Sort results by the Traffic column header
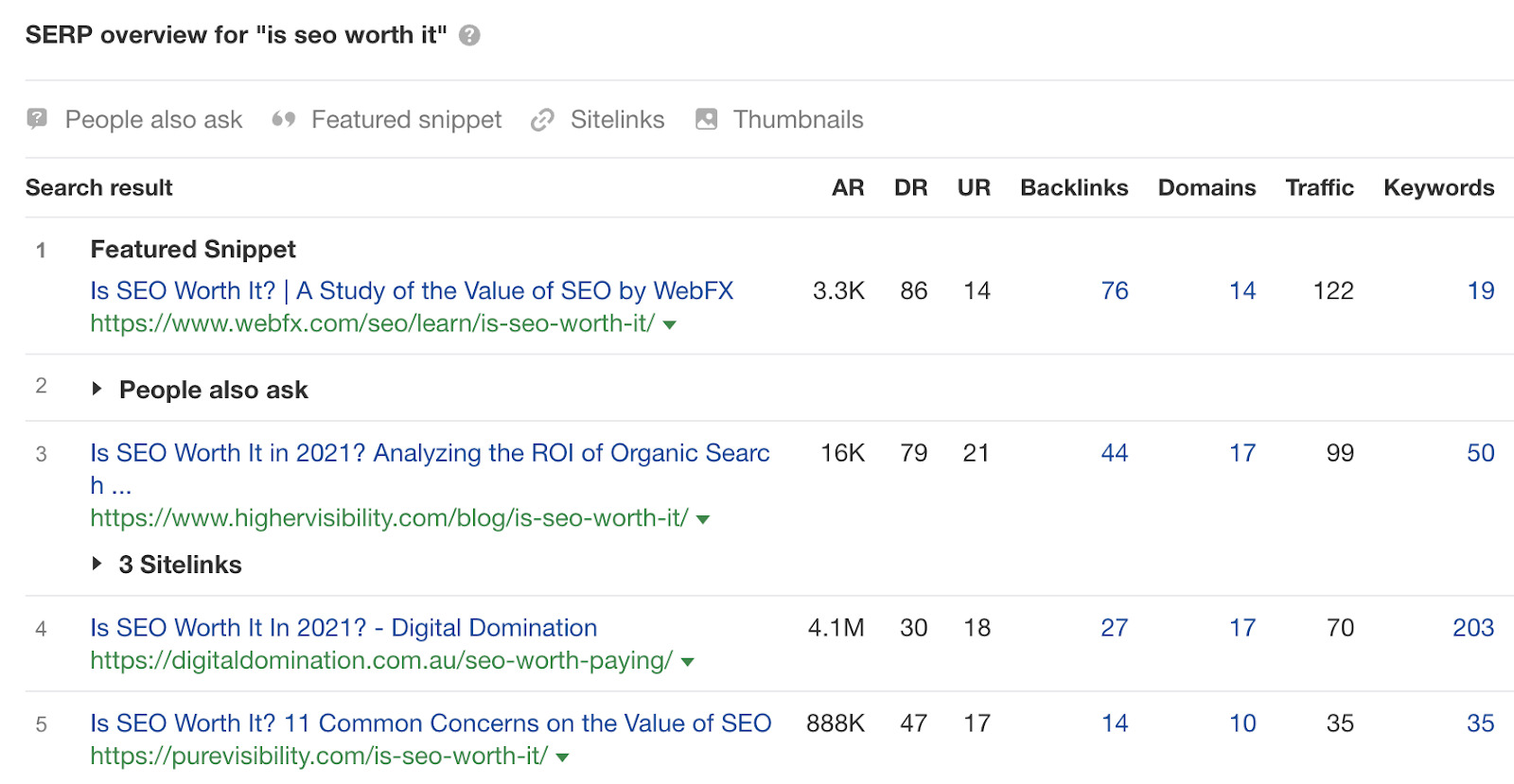 click(x=1319, y=187)
